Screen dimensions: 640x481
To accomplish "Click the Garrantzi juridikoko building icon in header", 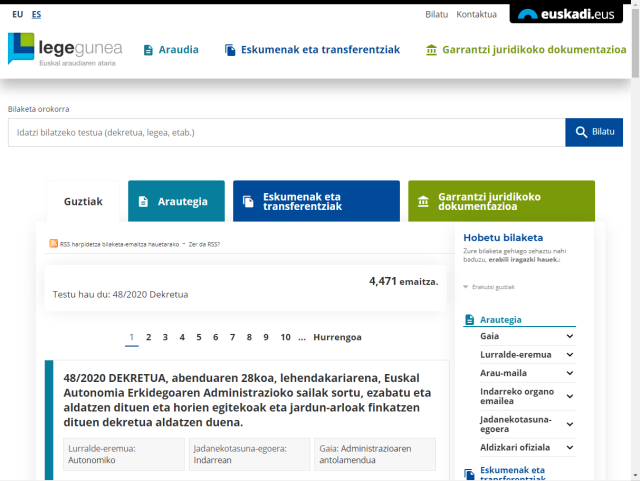I will [431, 50].
